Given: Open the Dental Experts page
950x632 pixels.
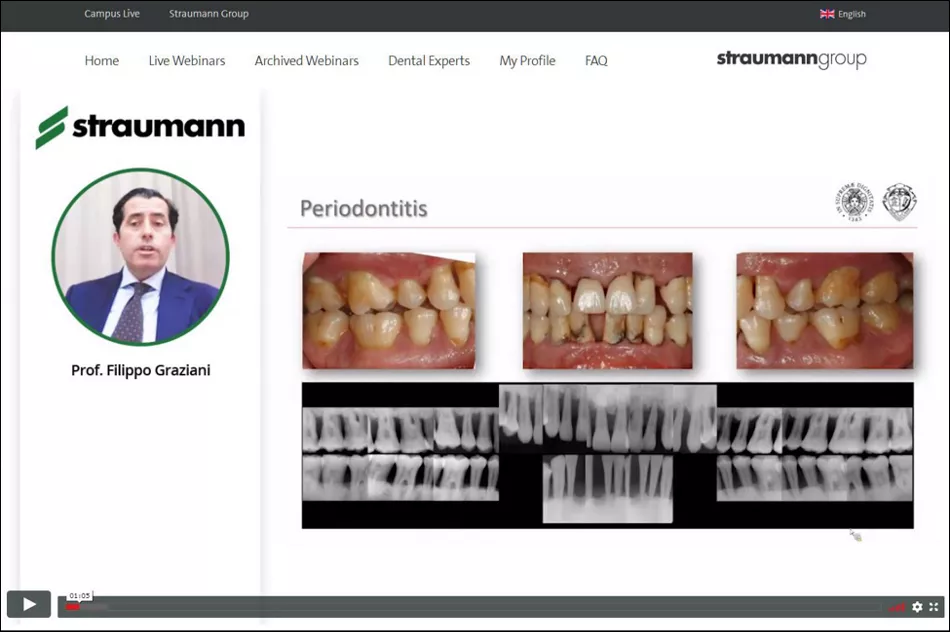Looking at the screenshot, I should tap(429, 61).
